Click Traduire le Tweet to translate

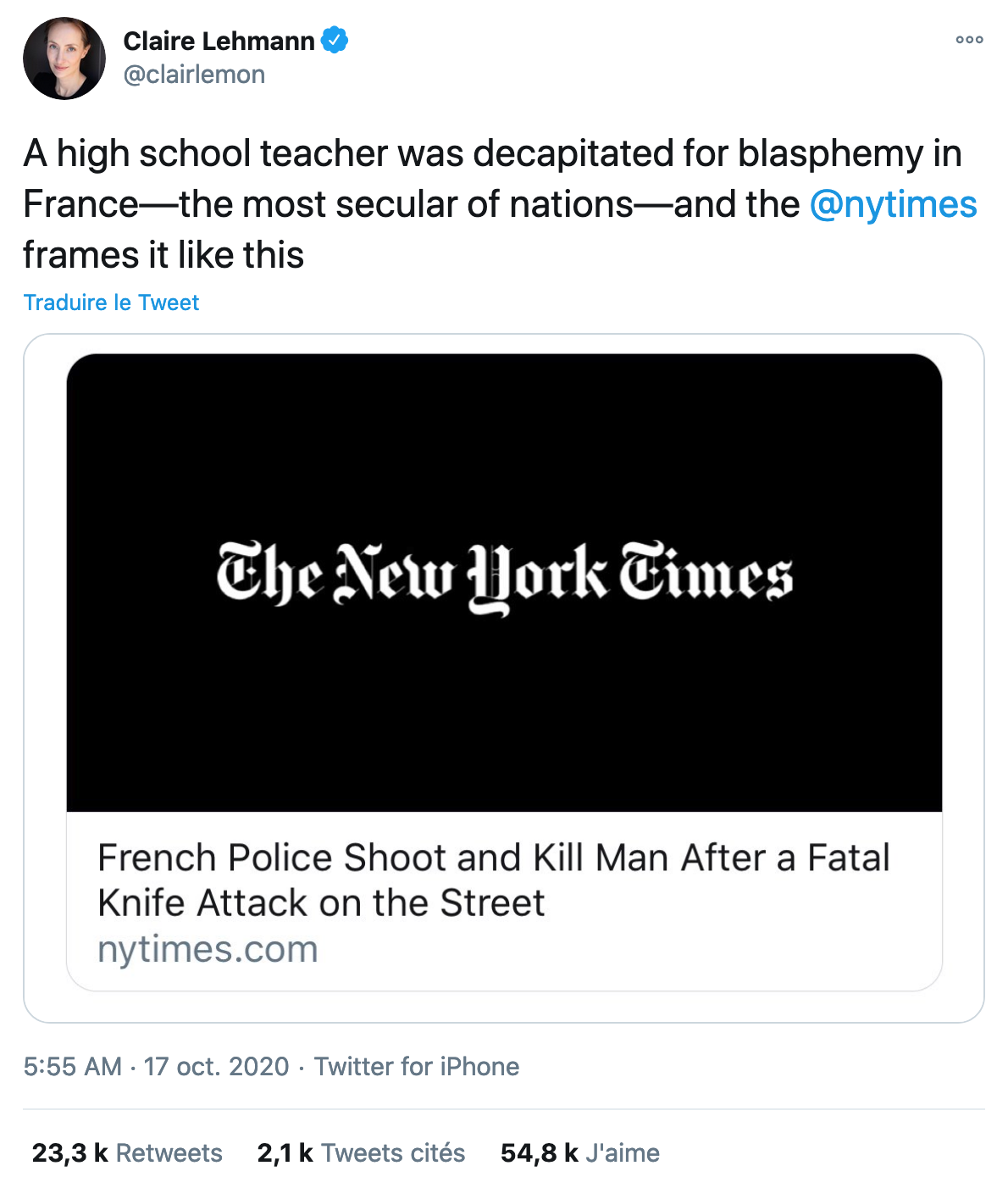[x=111, y=303]
